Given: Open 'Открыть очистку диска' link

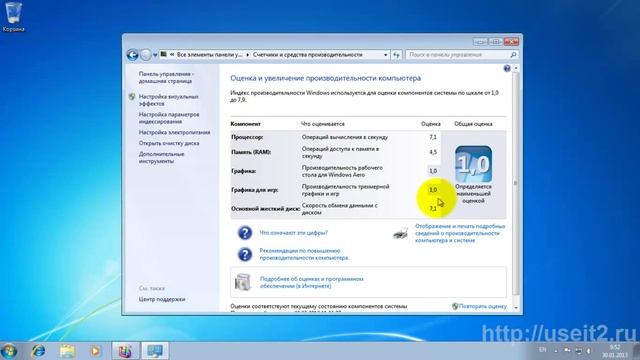Looking at the screenshot, I should click(x=169, y=143).
